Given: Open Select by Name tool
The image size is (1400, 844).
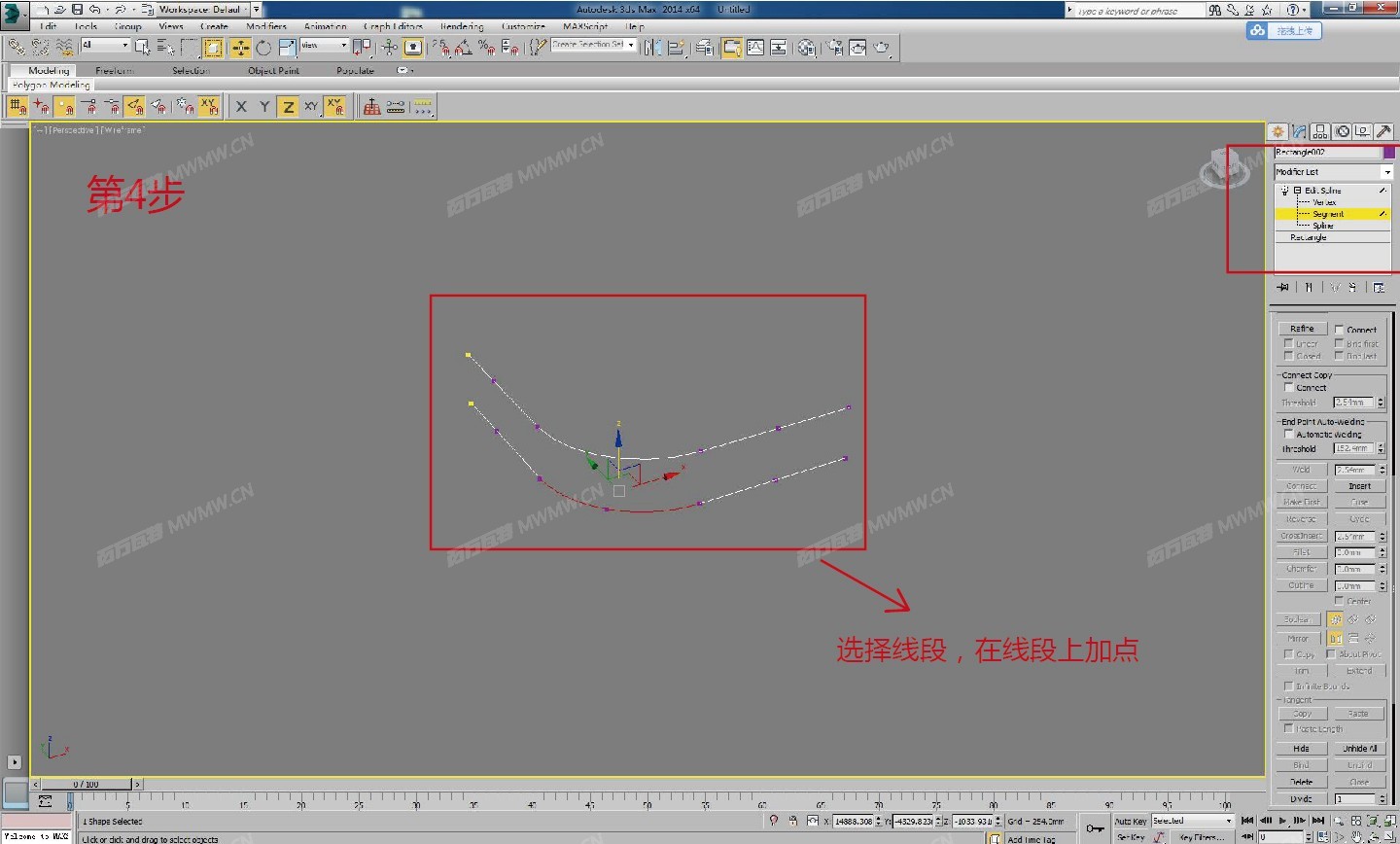Looking at the screenshot, I should (165, 47).
